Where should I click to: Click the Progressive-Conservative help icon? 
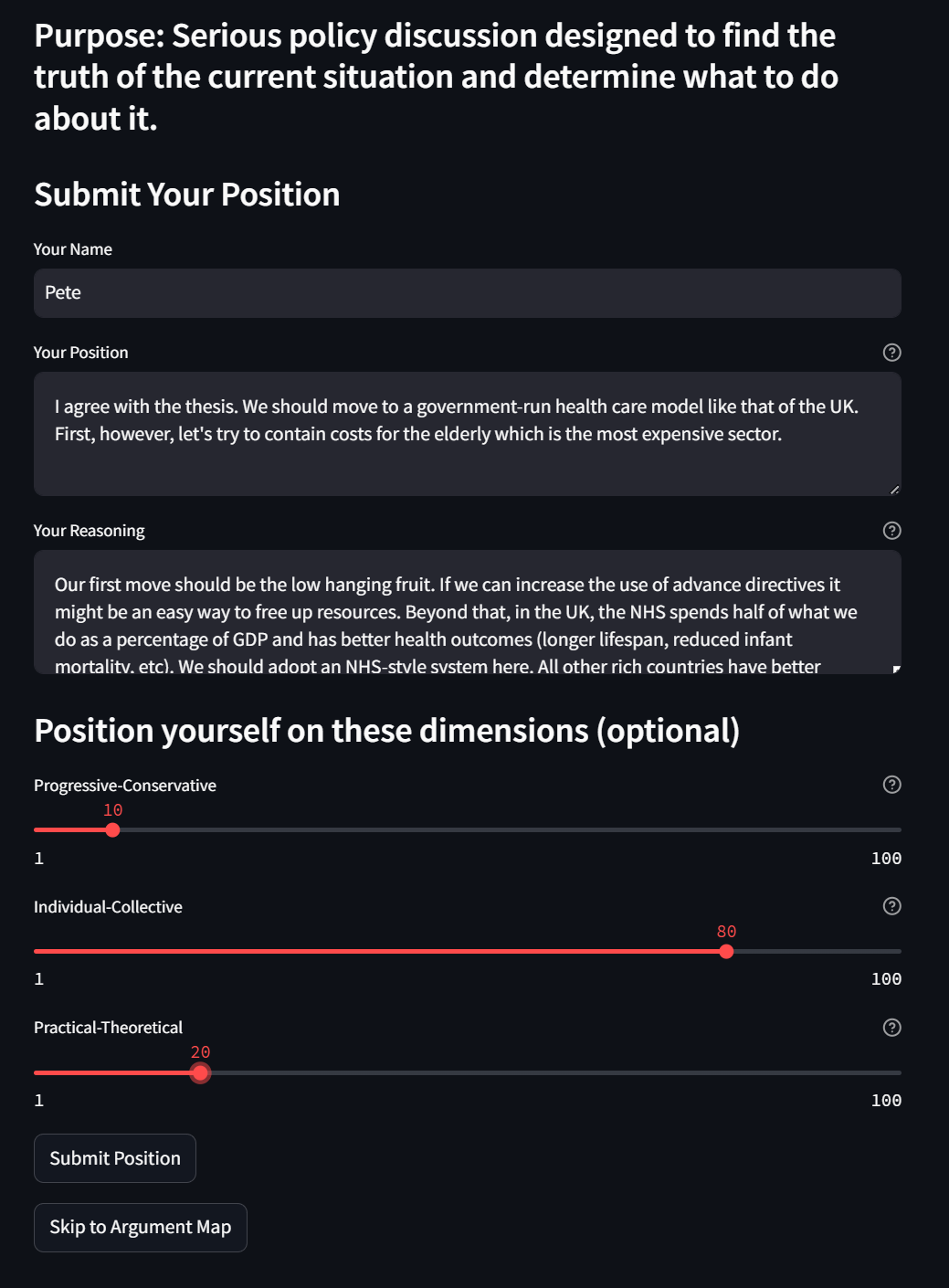click(x=892, y=785)
